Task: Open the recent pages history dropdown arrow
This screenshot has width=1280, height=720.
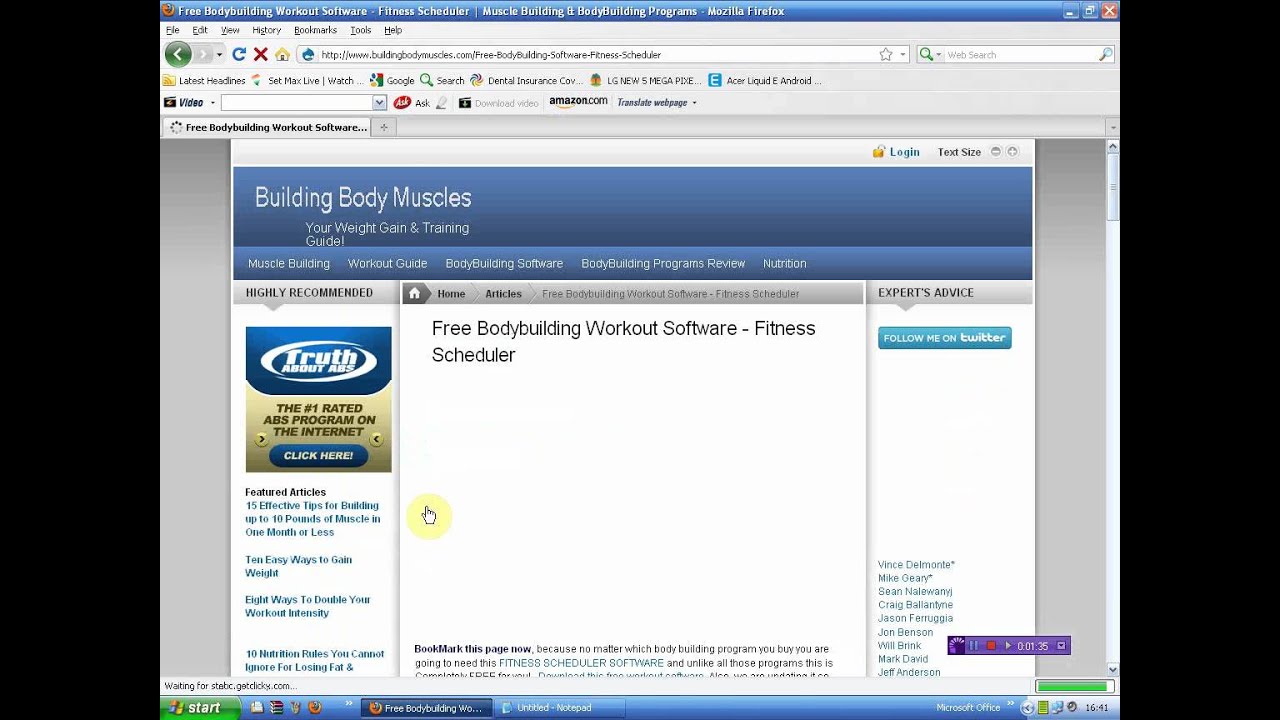Action: click(x=219, y=54)
